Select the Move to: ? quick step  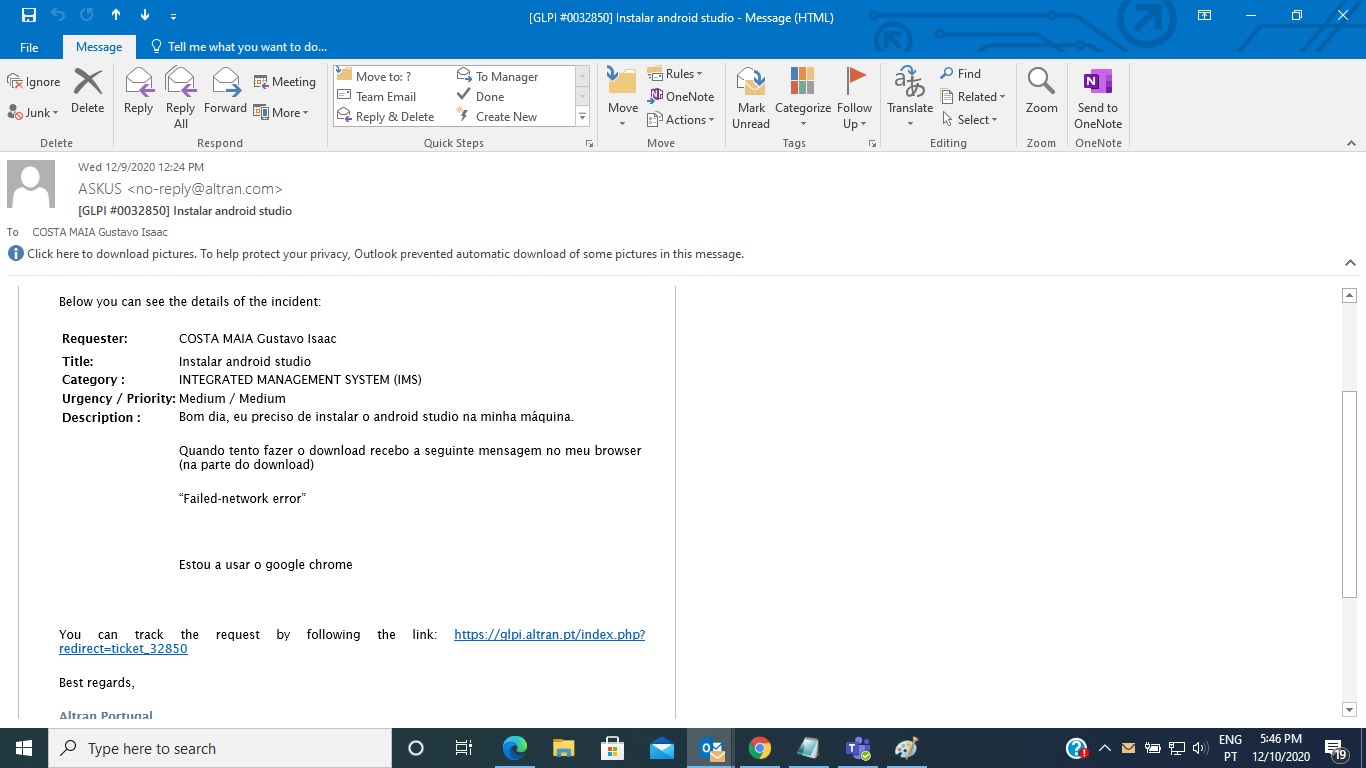pos(374,77)
